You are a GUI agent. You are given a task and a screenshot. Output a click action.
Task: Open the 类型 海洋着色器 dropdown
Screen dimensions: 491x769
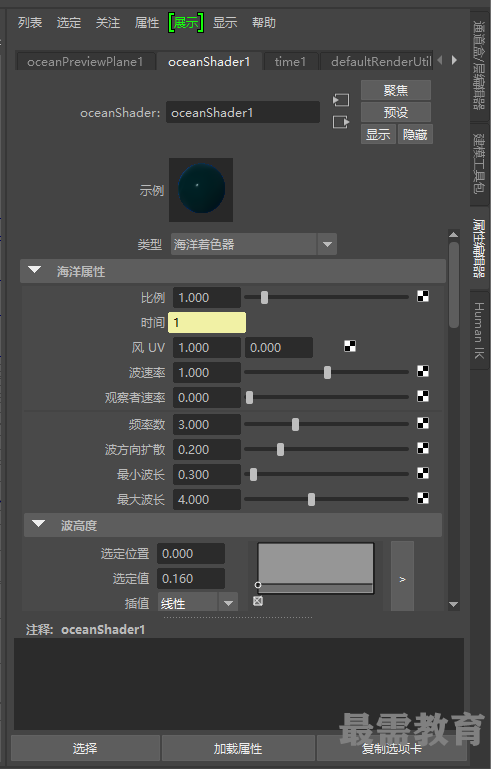254,244
